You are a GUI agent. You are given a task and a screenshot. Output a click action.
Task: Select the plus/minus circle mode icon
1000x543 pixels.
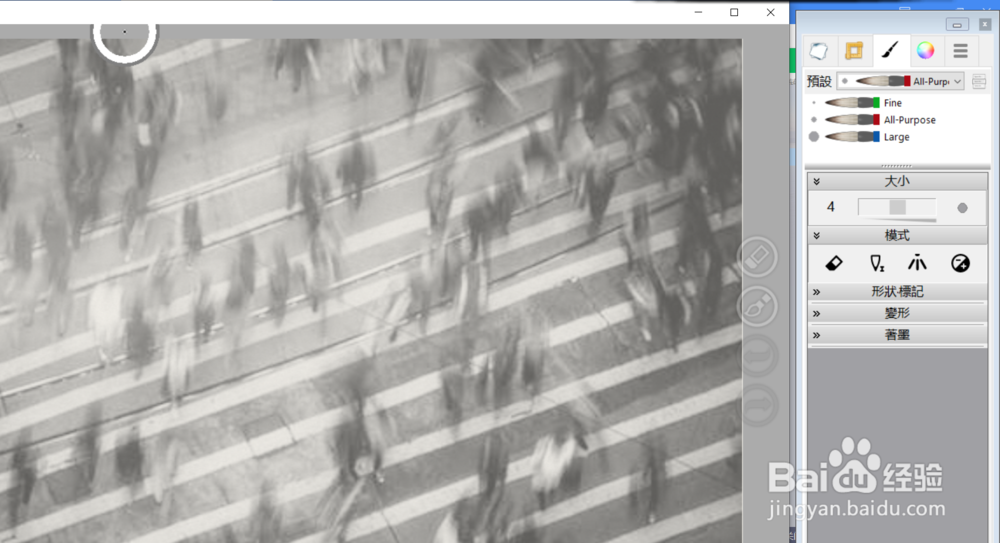pyautogui.click(x=960, y=263)
